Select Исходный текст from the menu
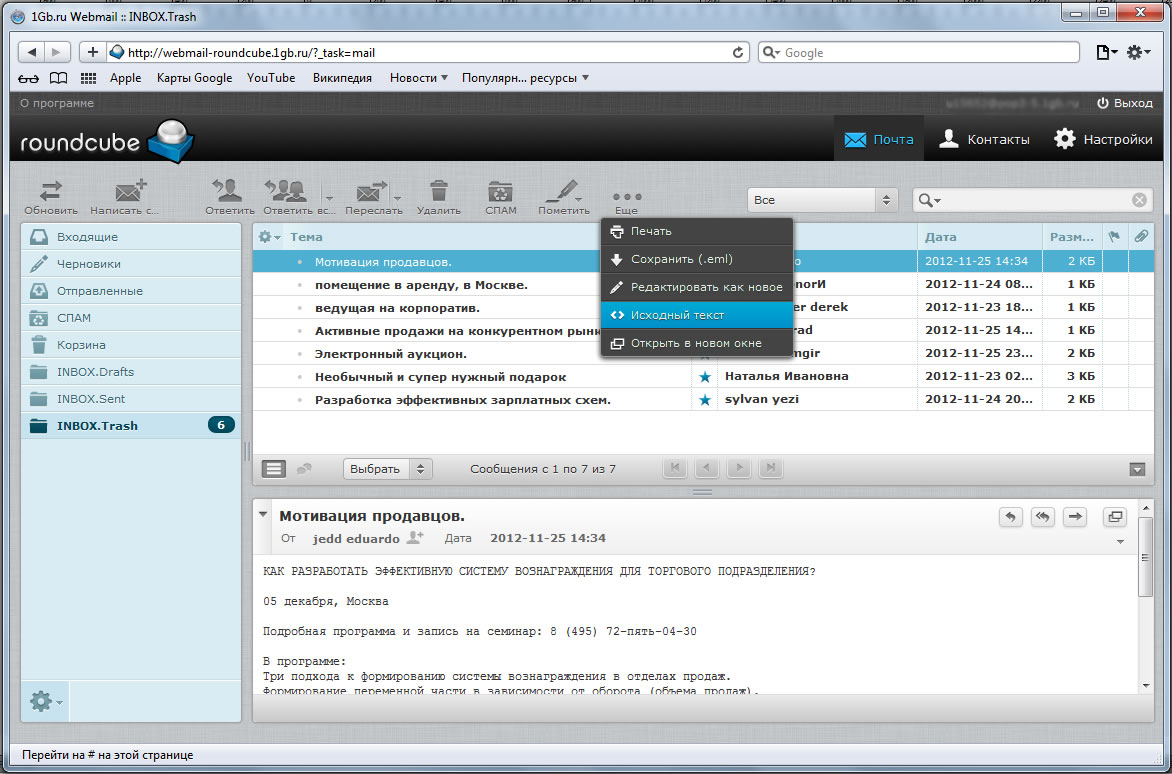Screen dimensions: 1172x774 tap(677, 315)
